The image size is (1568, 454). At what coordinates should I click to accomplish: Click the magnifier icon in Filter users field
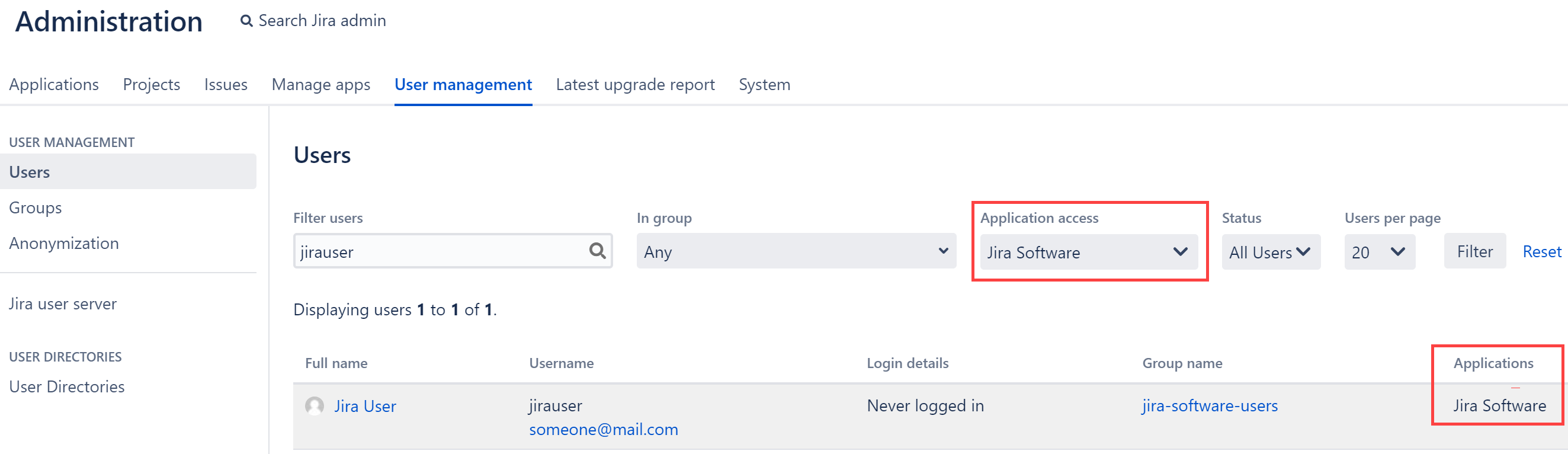click(x=597, y=251)
